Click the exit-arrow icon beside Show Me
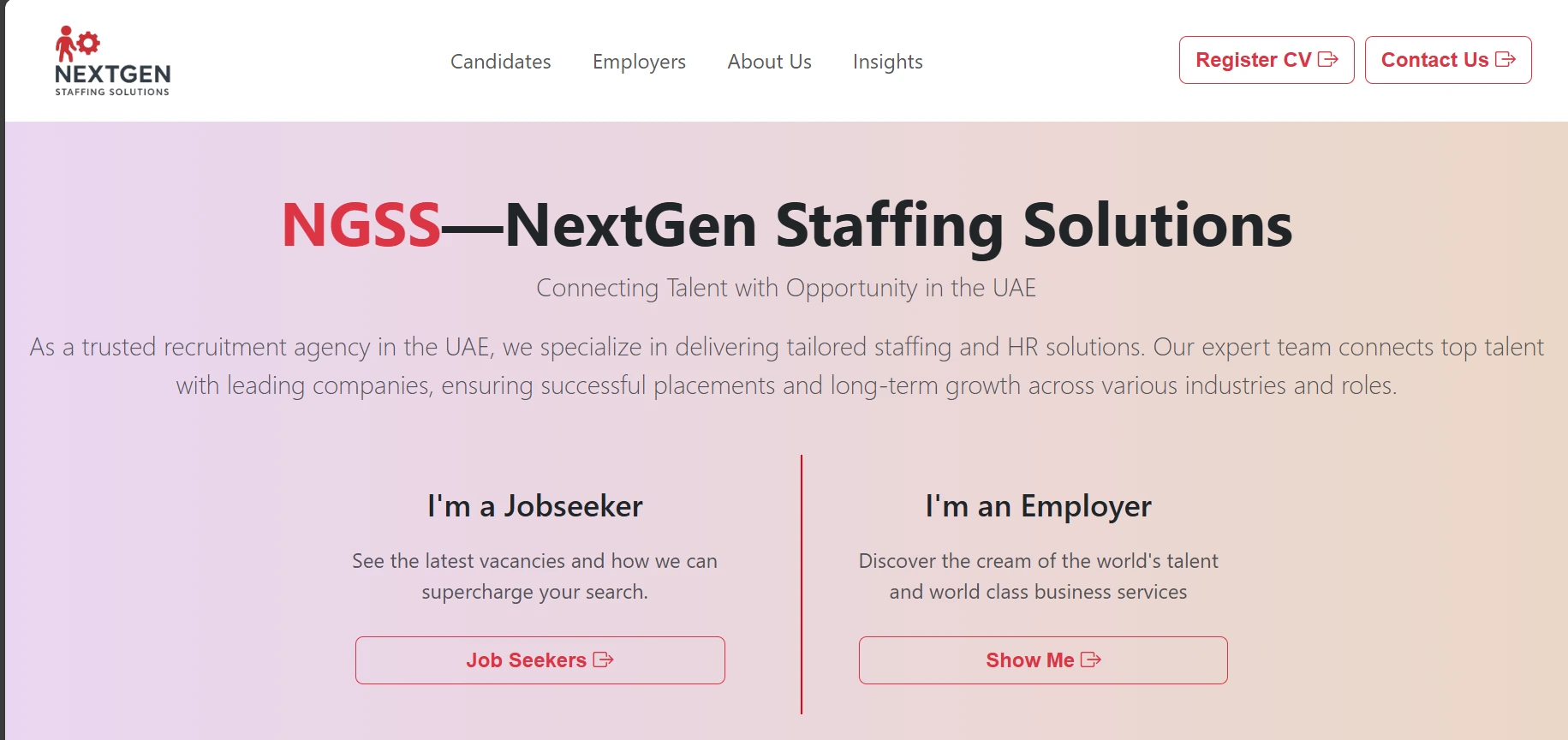 1090,660
